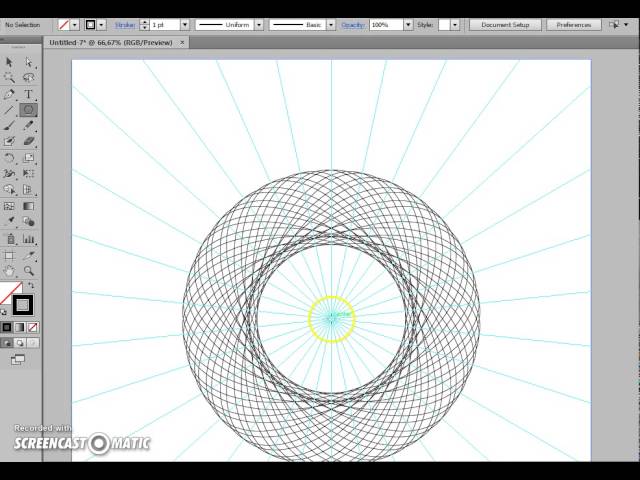Select the Pen tool
The image size is (640, 480).
click(x=9, y=94)
